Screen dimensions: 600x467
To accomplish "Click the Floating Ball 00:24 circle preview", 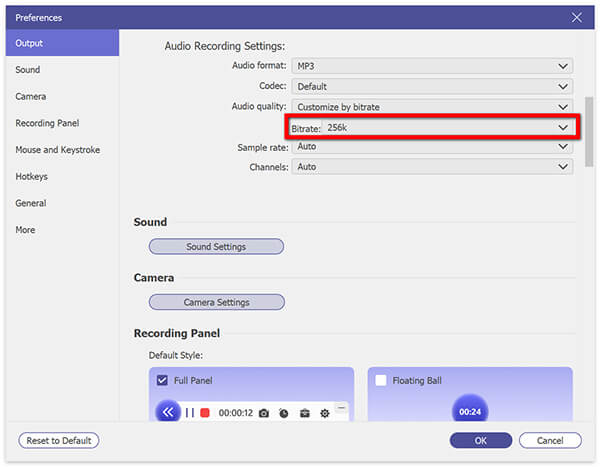I will 470,409.
